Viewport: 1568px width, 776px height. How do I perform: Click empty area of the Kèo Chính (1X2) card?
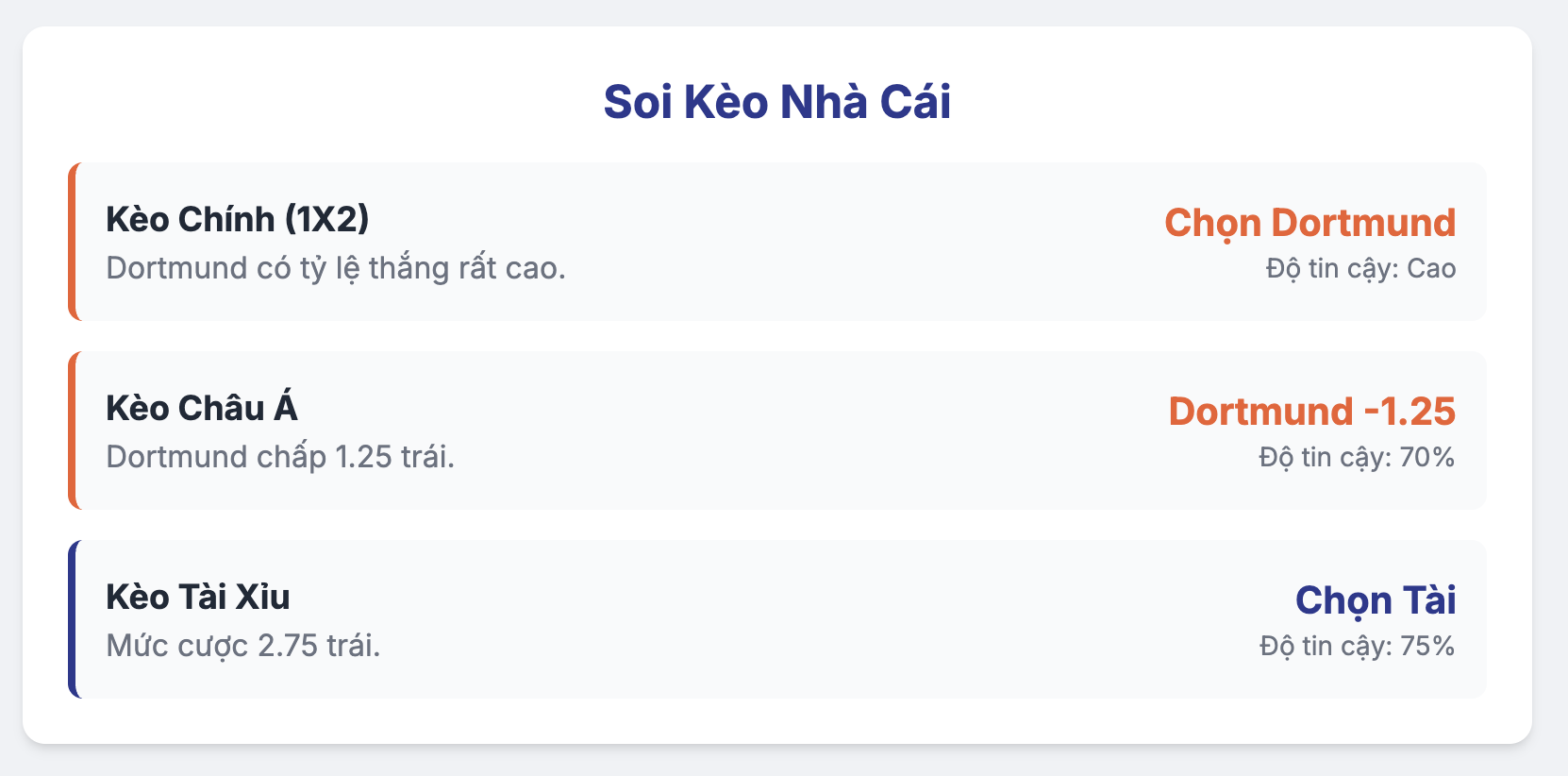(849, 242)
